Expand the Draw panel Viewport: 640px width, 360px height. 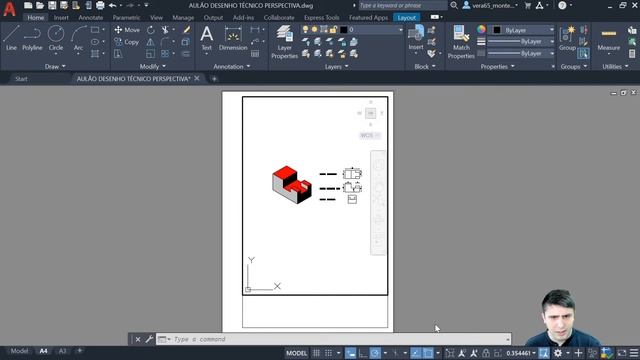click(x=55, y=67)
